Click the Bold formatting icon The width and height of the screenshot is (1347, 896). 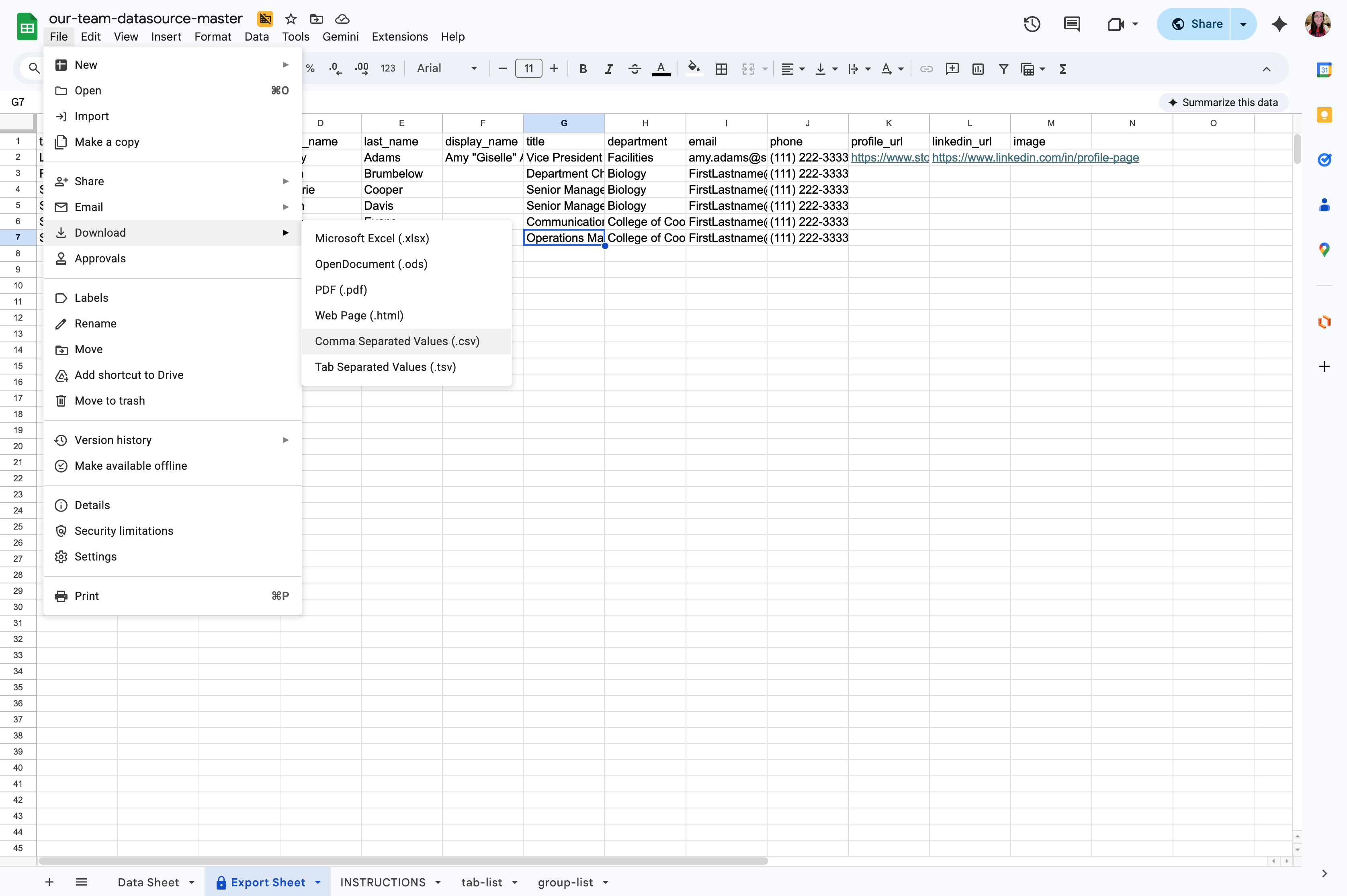tap(583, 69)
